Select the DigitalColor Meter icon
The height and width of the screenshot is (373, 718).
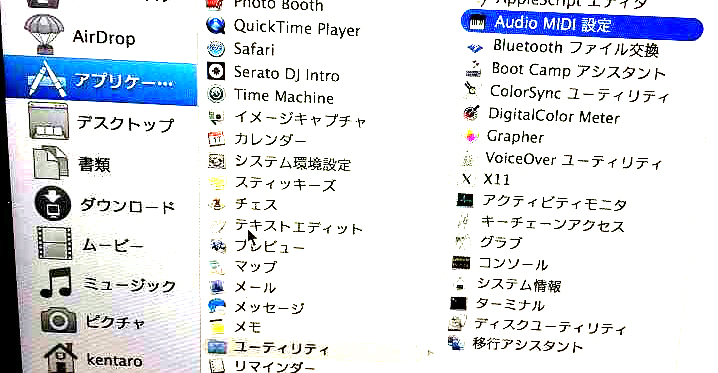point(471,113)
